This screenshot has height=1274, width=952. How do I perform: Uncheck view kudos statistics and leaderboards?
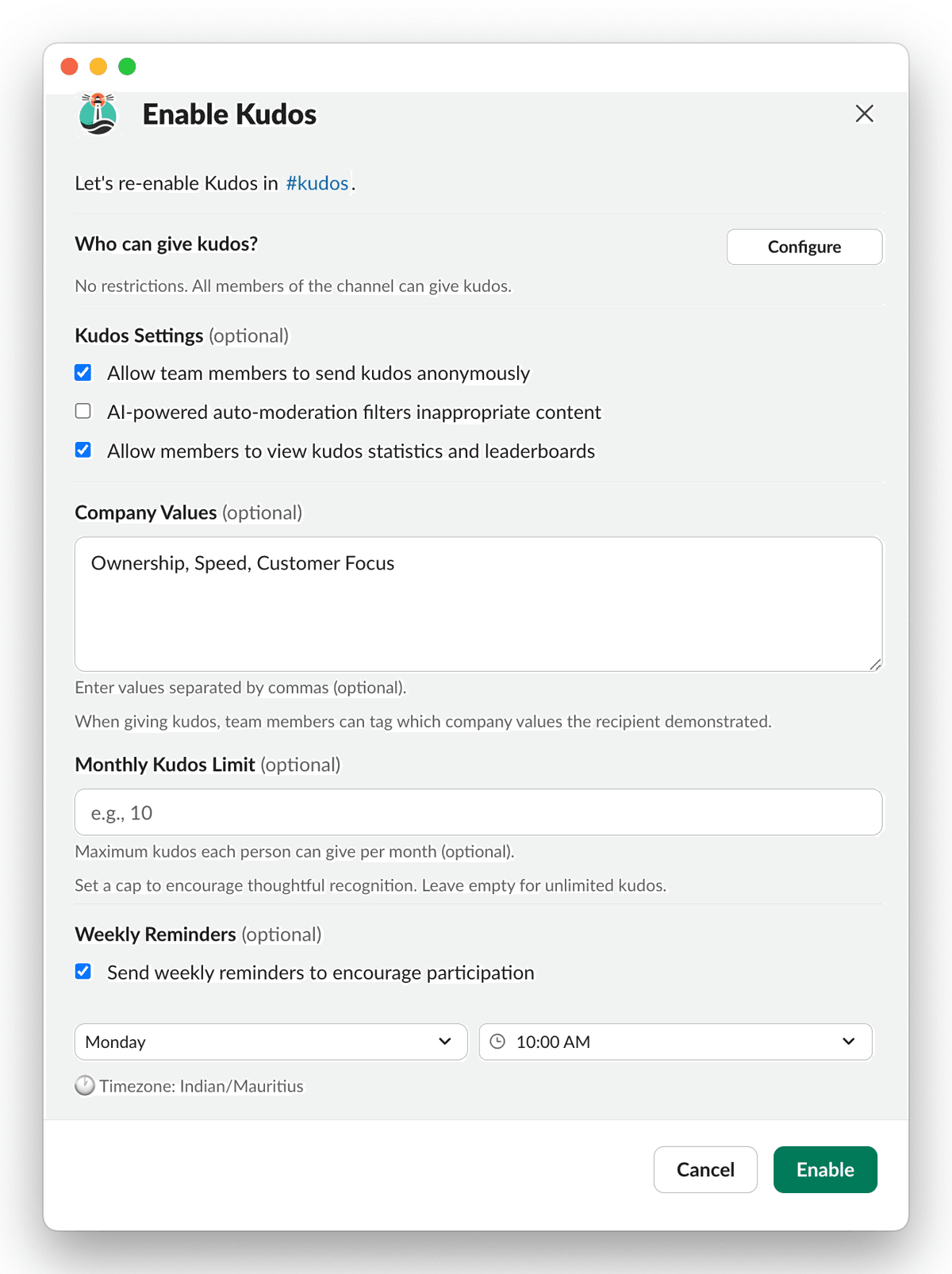(x=83, y=450)
